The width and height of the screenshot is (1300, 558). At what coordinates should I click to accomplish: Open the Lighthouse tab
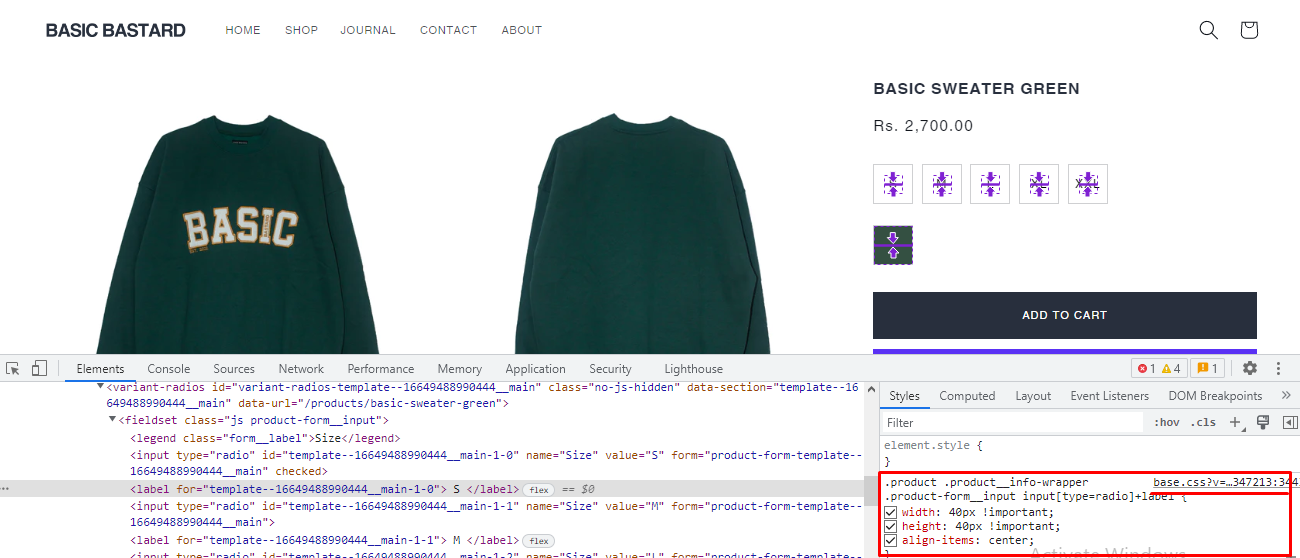[x=693, y=368]
